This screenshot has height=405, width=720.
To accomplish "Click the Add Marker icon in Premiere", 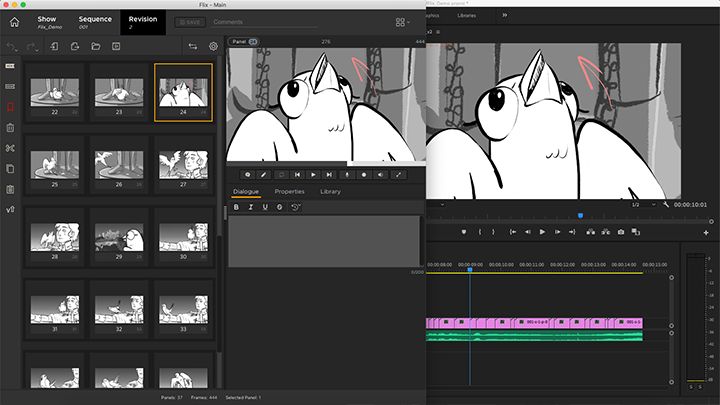I will (x=463, y=232).
